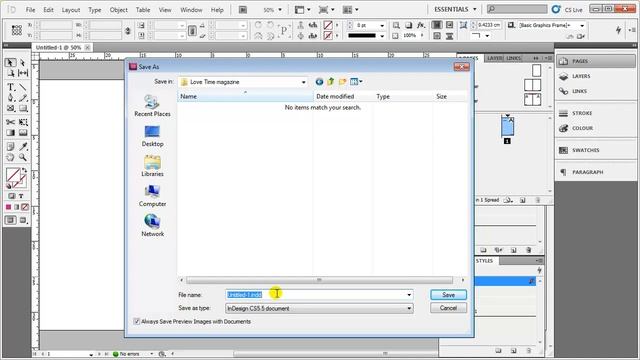Open the Basic Graphics Frame style dropdown

pyautogui.click(x=582, y=25)
